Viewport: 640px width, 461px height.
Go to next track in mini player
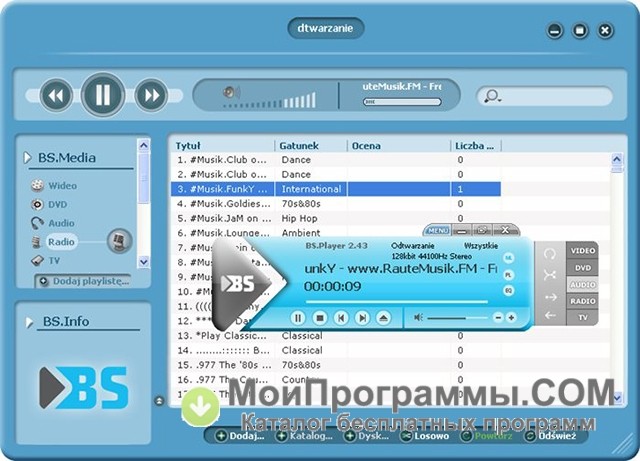[362, 318]
